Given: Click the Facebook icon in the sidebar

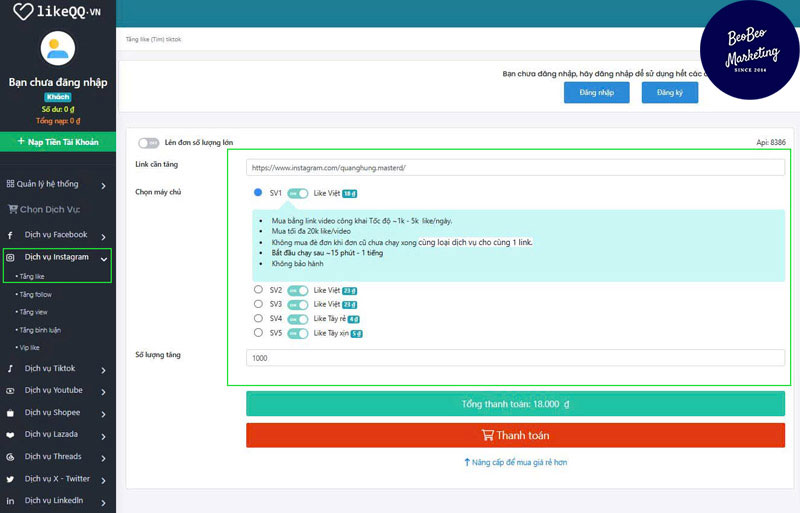Looking at the screenshot, I should point(10,235).
